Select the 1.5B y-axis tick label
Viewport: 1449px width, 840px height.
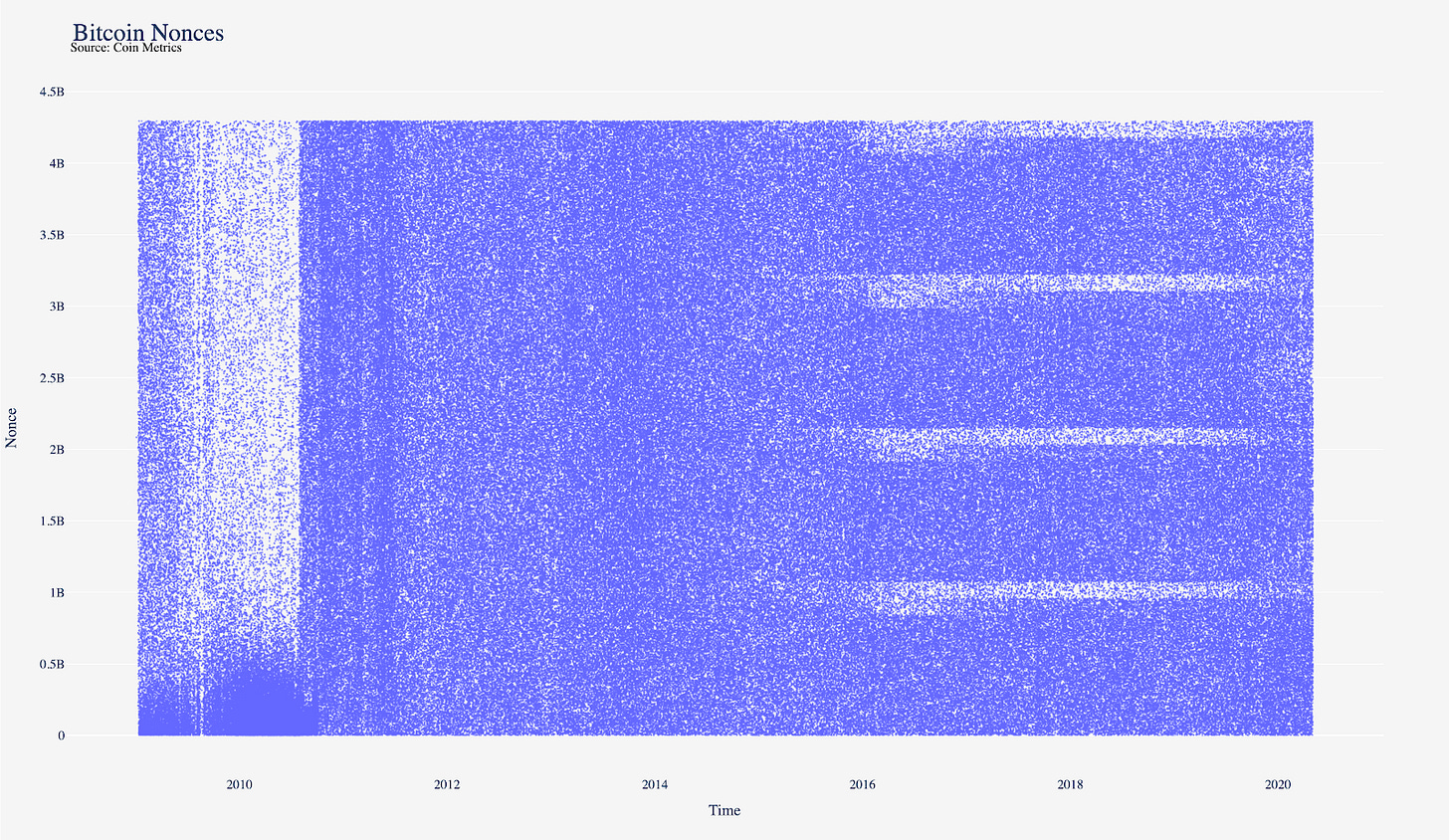pyautogui.click(x=52, y=522)
